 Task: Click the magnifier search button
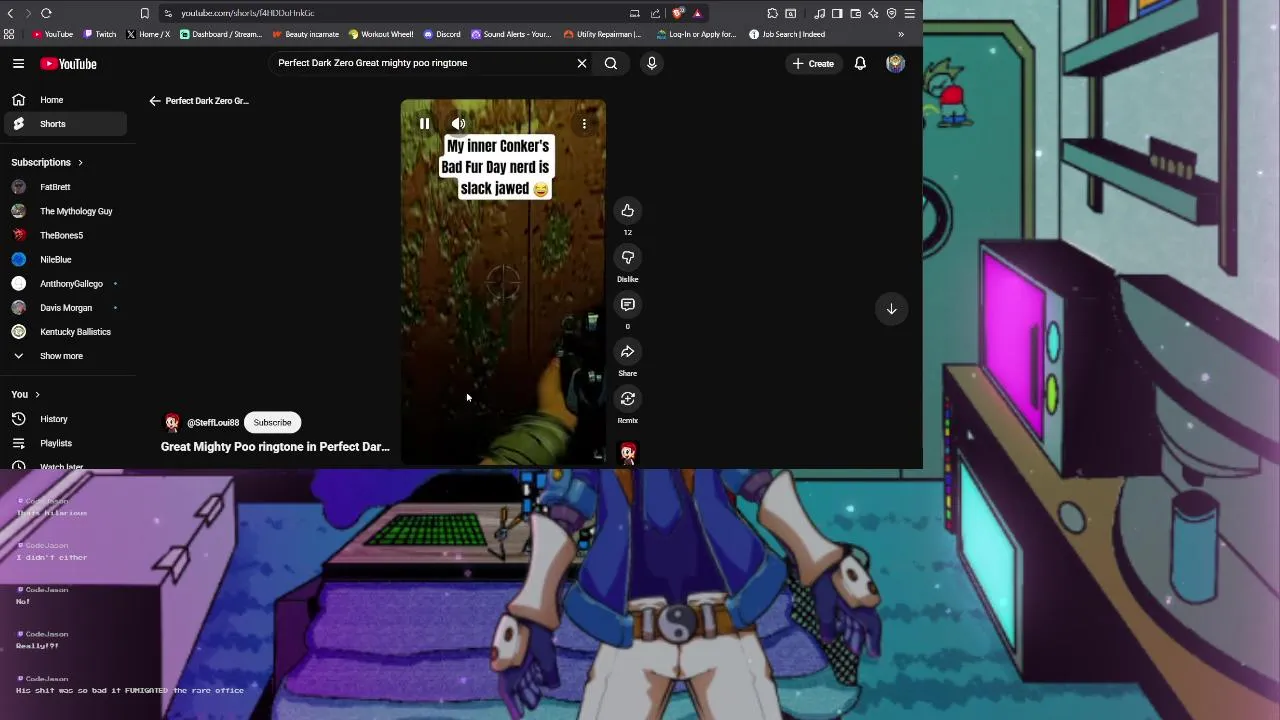coord(610,63)
